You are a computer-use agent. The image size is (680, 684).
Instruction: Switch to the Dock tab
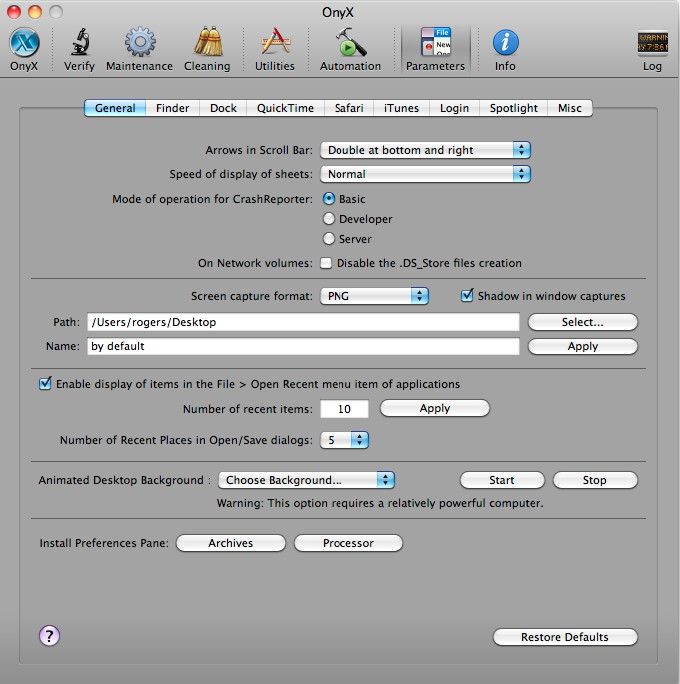tap(223, 108)
